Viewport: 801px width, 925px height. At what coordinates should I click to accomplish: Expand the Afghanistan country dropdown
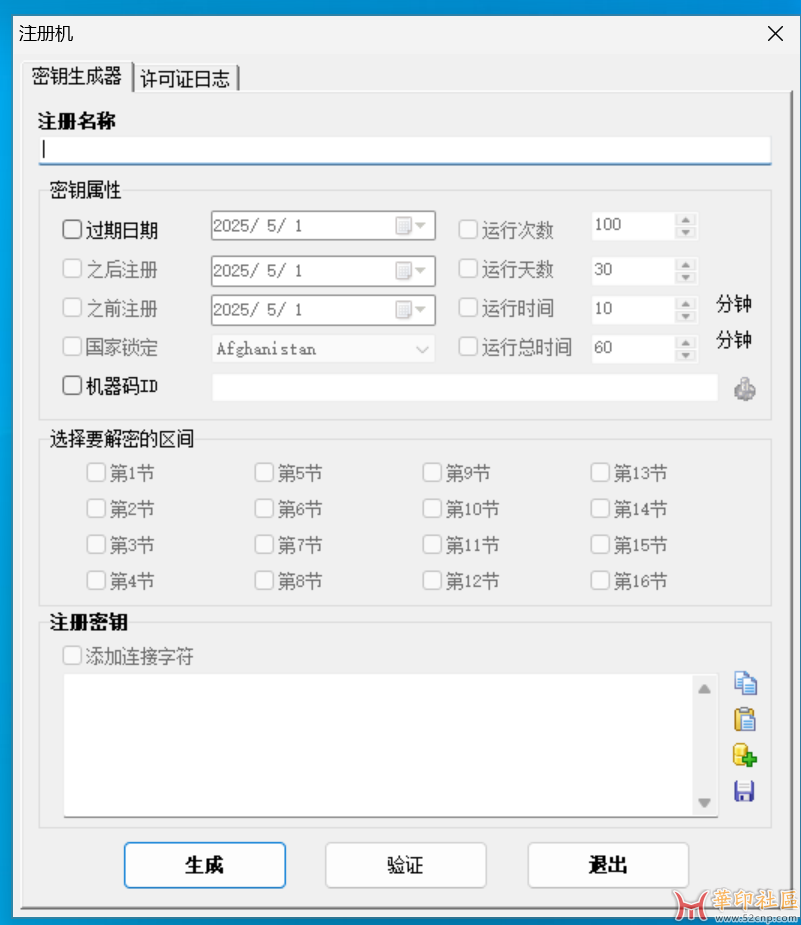point(422,349)
